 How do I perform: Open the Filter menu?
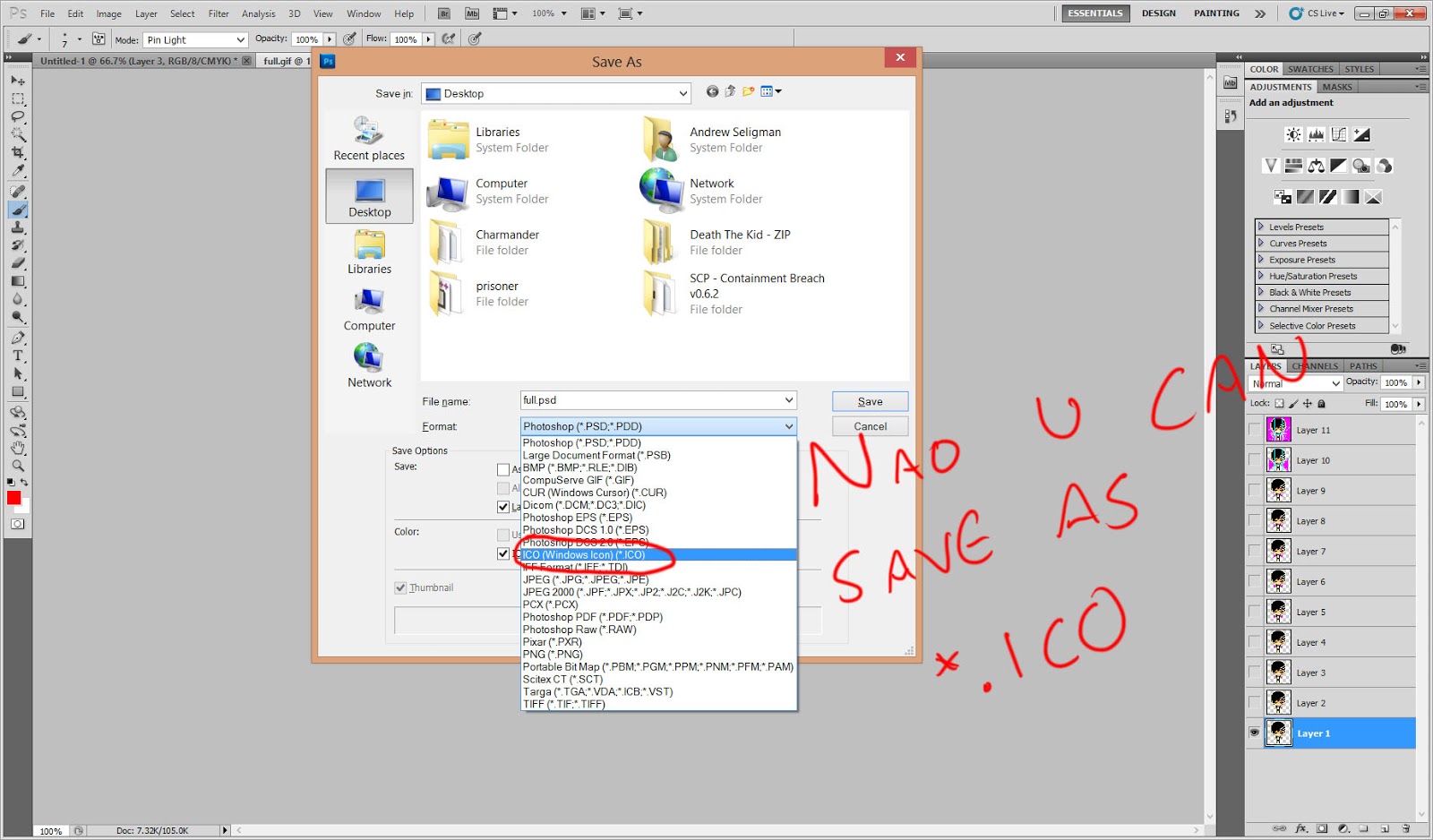pos(218,13)
